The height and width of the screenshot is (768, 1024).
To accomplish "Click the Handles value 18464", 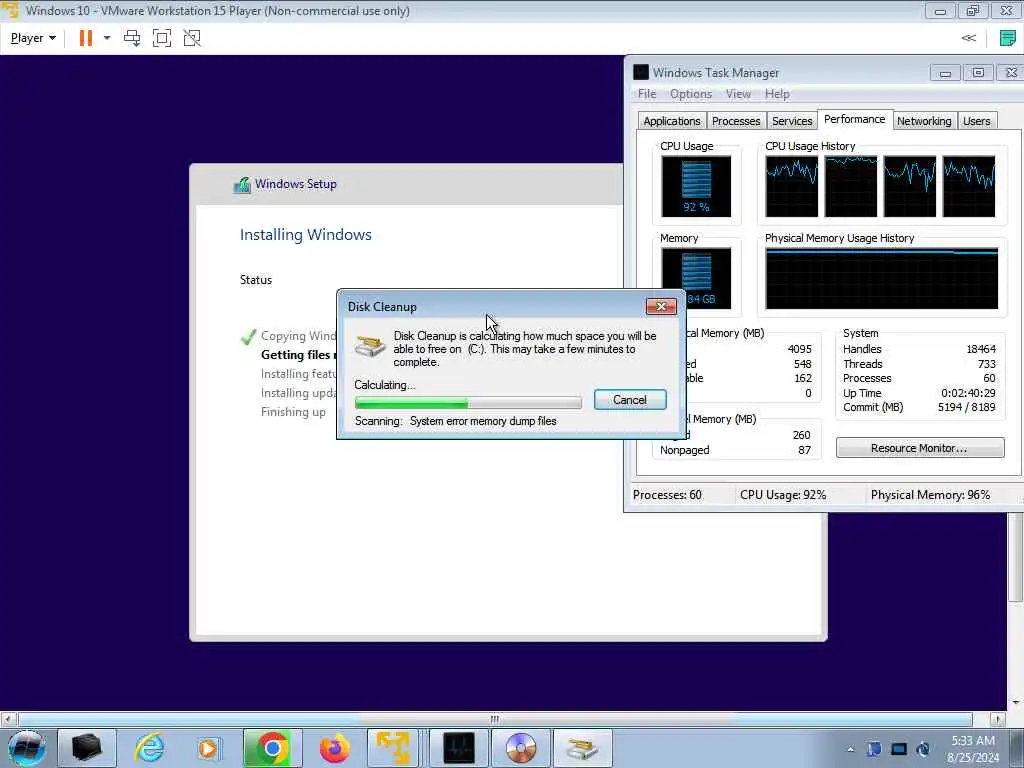I will 981,349.
